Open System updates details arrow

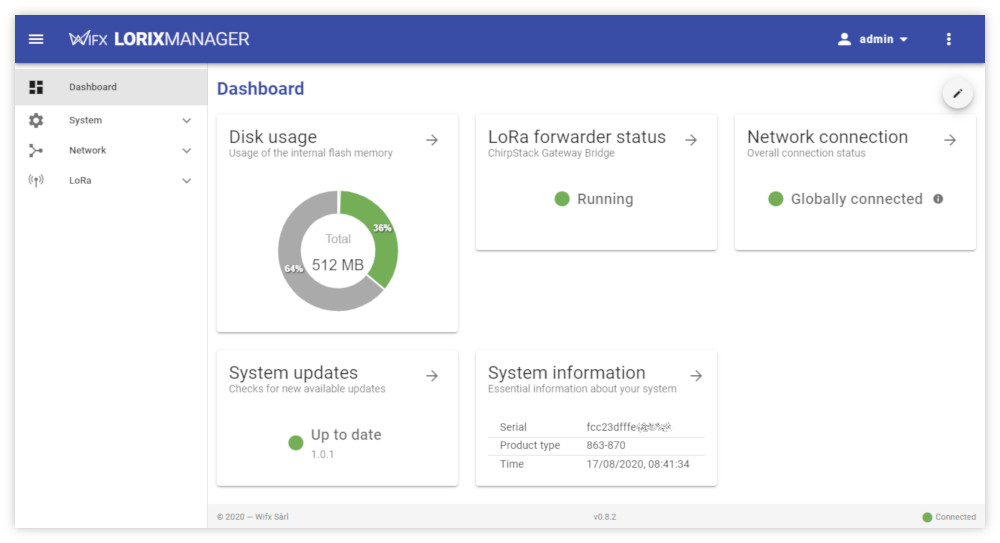(432, 376)
